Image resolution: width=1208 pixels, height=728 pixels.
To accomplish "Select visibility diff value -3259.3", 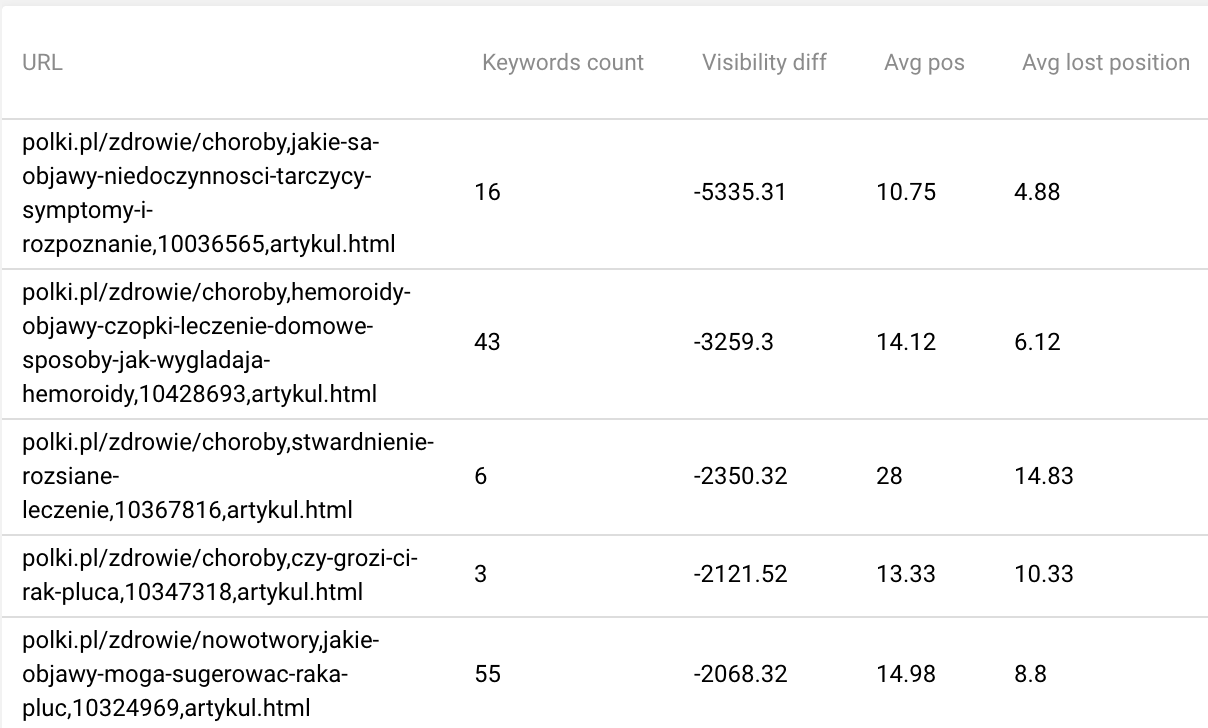I will click(732, 342).
